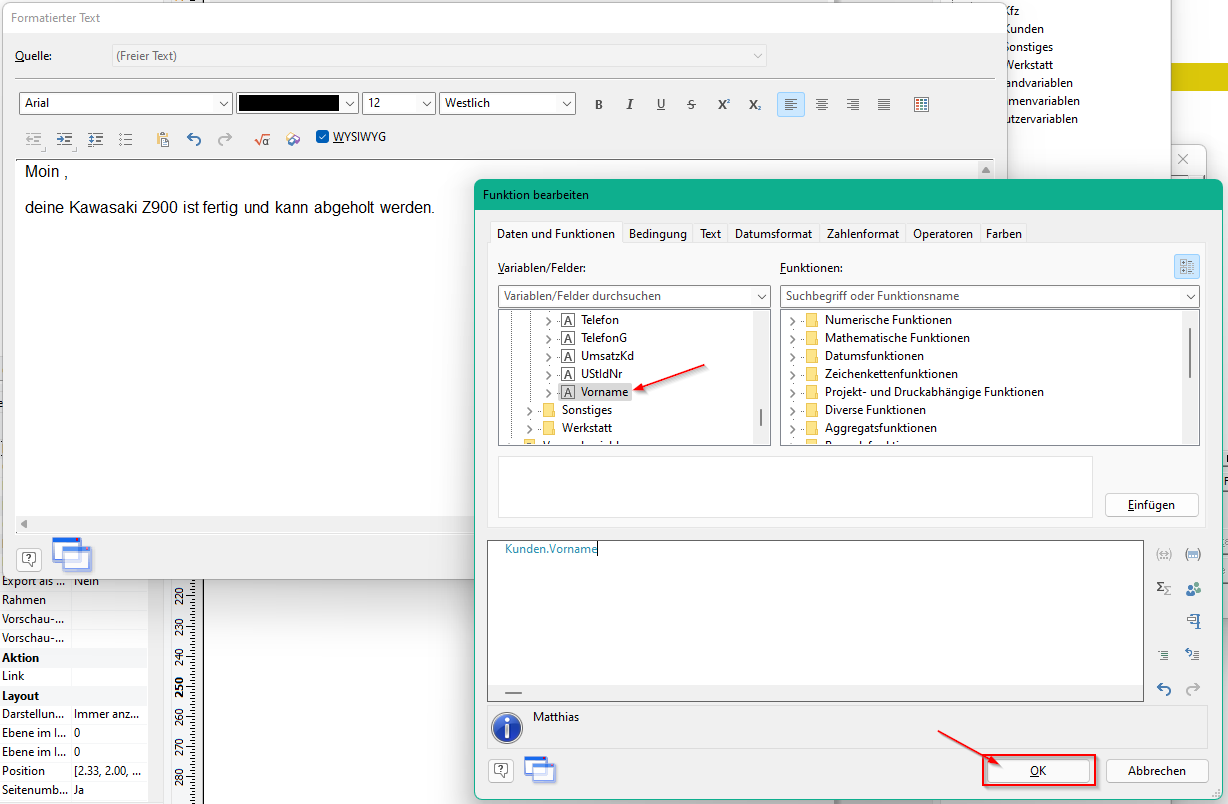The height and width of the screenshot is (804, 1228).
Task: Expand the Werkstatt folder in variables
Action: click(529, 428)
